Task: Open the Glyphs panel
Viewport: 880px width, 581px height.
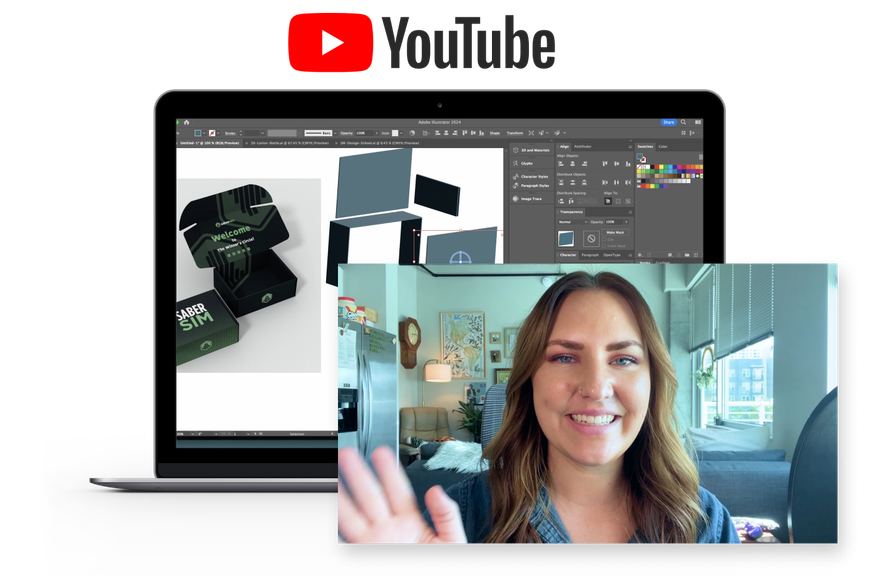Action: (x=522, y=163)
